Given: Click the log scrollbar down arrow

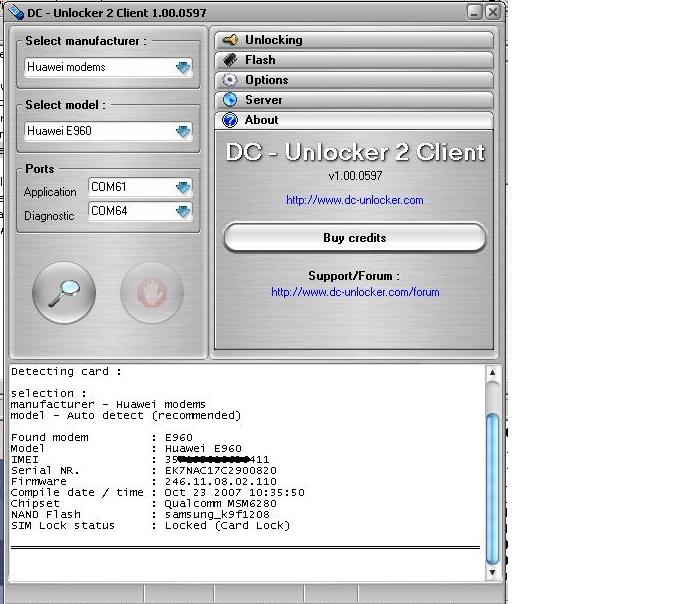Looking at the screenshot, I should (492, 573).
